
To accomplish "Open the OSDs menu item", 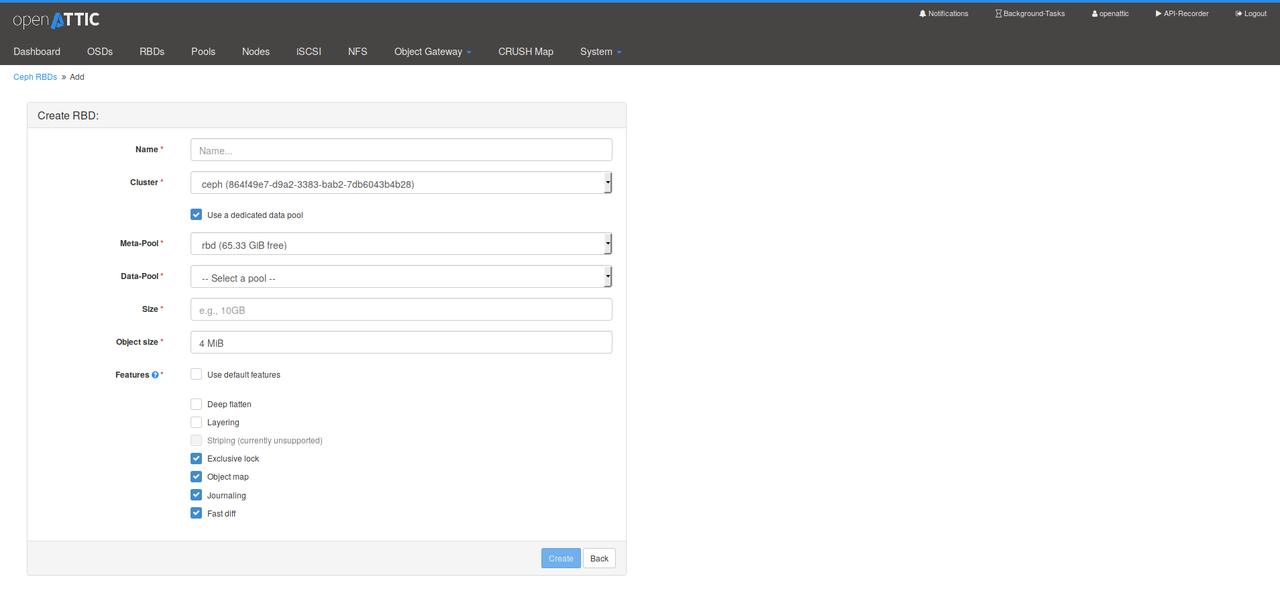I will click(x=100, y=51).
